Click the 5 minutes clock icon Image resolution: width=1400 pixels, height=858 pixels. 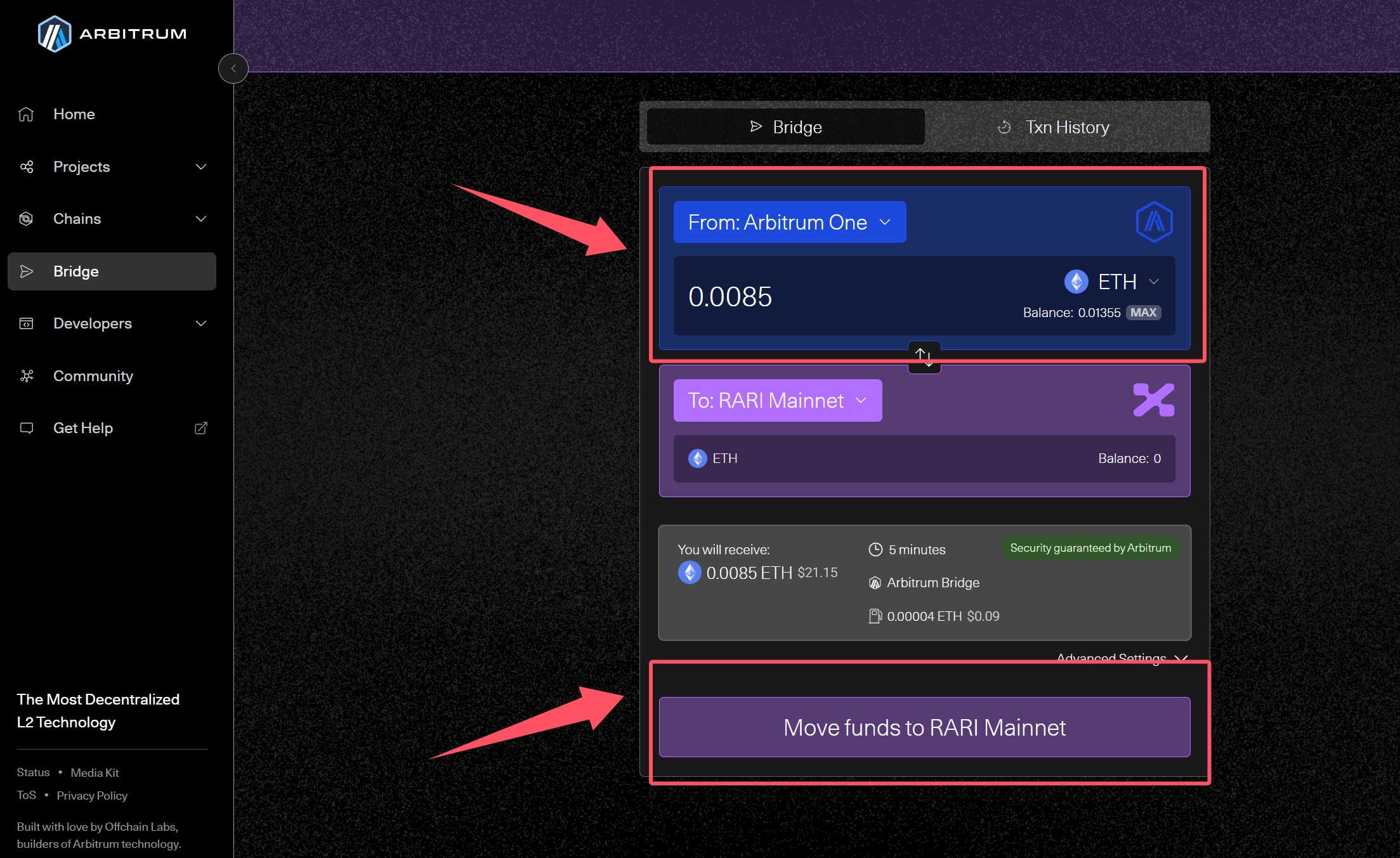pyautogui.click(x=875, y=549)
